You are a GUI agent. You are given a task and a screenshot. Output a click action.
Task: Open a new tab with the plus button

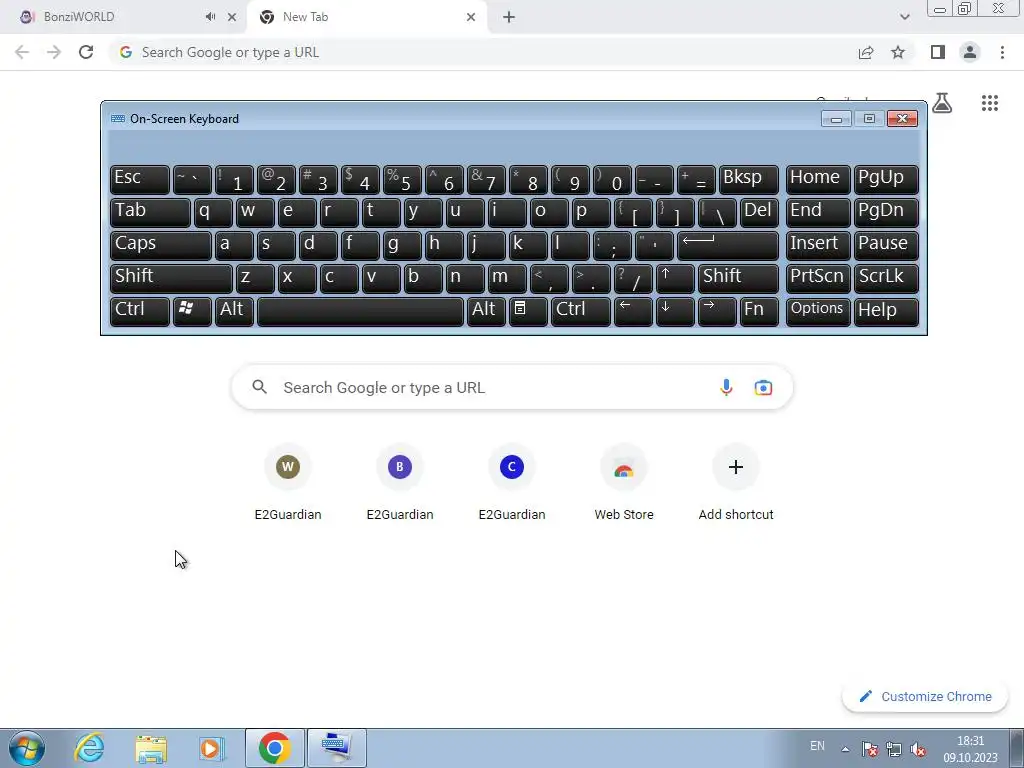(509, 17)
